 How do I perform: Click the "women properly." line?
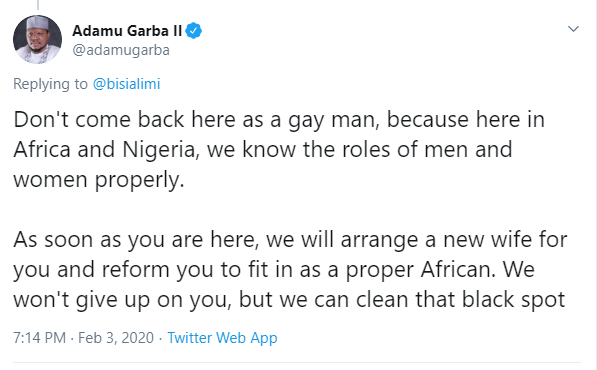[99, 180]
